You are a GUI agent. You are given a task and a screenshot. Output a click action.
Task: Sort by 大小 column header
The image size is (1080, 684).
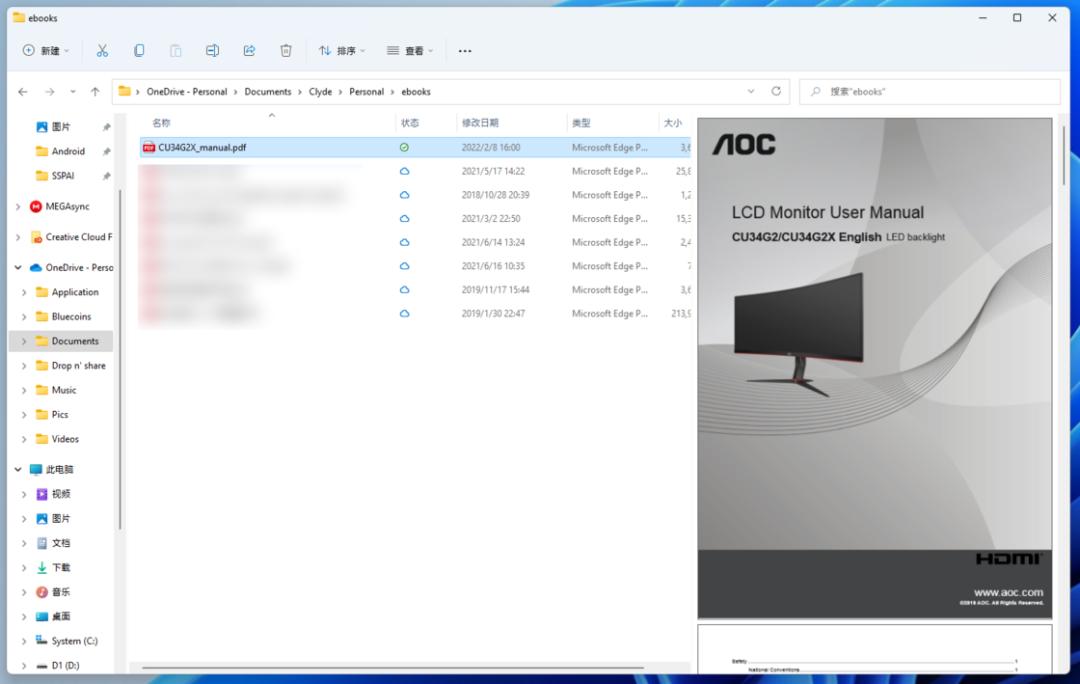(x=673, y=123)
